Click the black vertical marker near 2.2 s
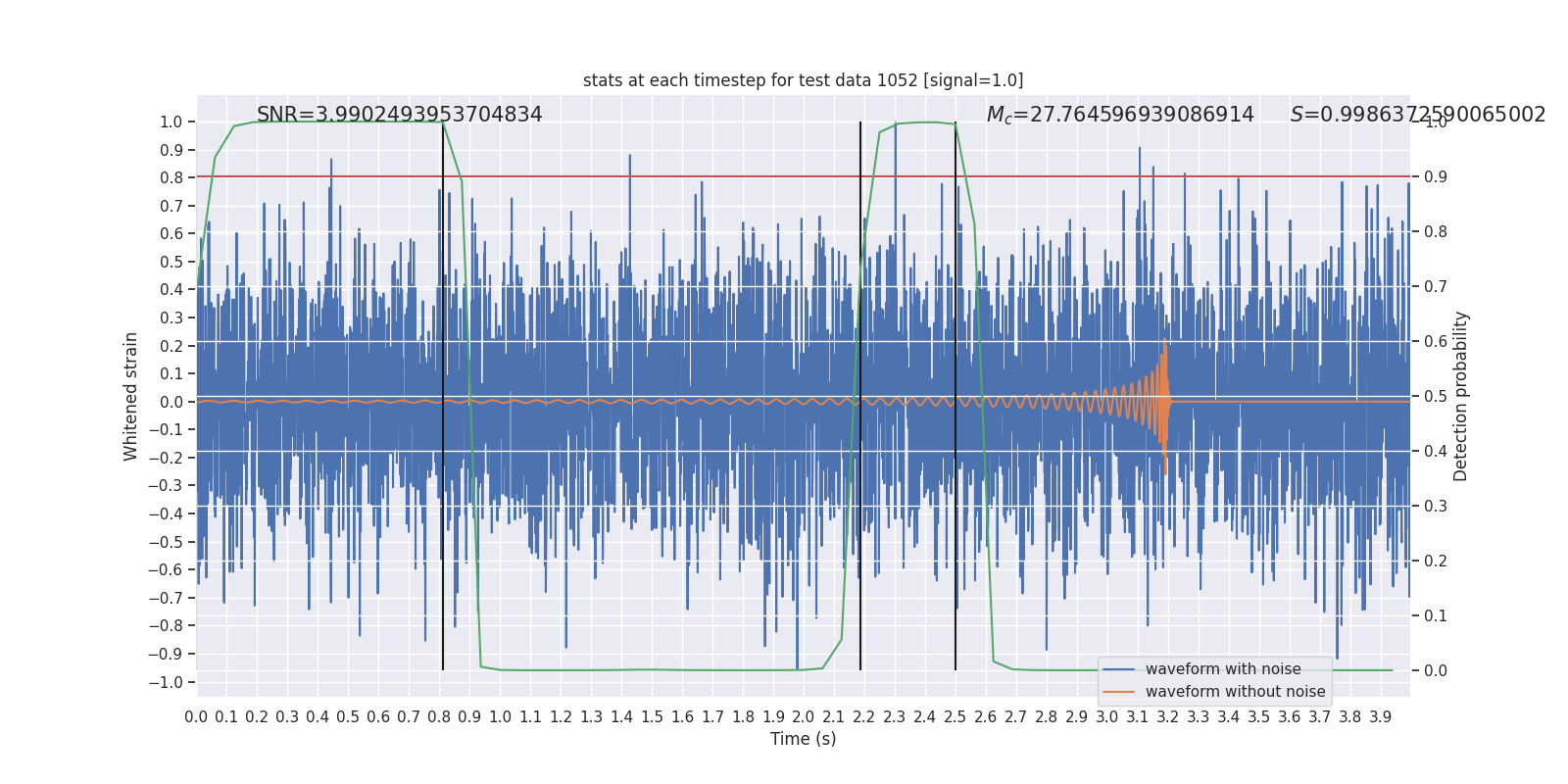 pyautogui.click(x=860, y=396)
